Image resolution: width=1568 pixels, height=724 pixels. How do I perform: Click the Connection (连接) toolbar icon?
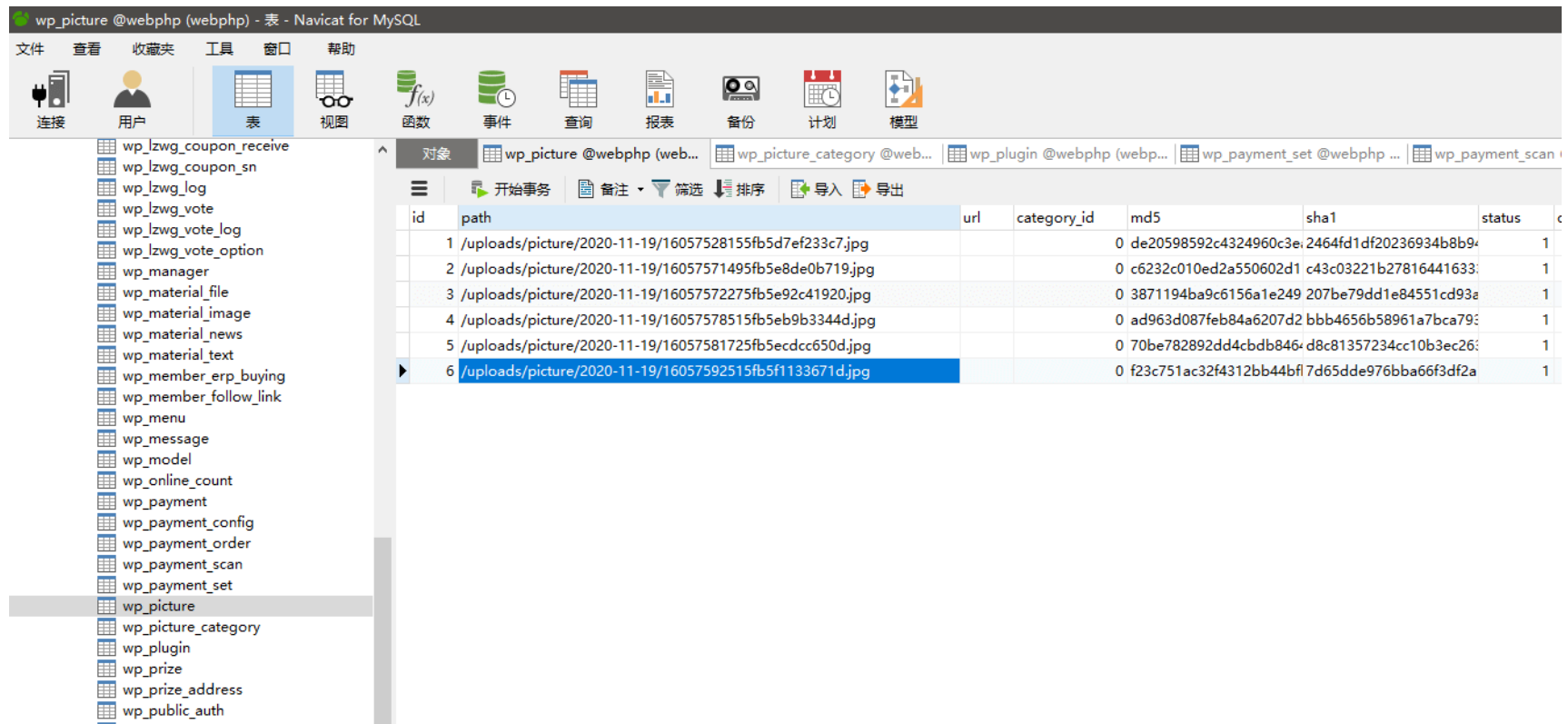click(x=51, y=100)
